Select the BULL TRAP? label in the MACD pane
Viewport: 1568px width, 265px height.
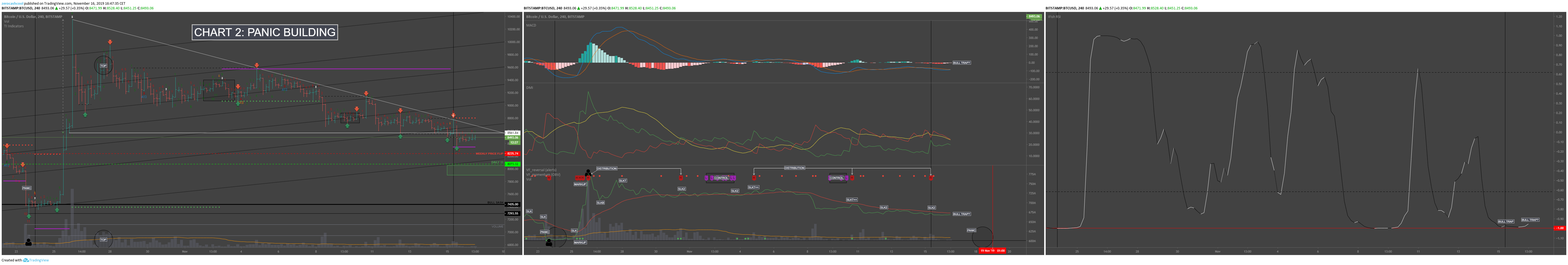962,63
